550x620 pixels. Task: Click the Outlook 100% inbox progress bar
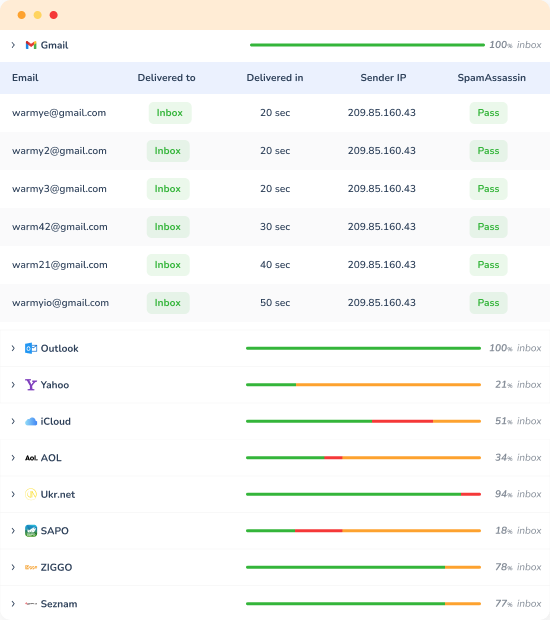(363, 348)
